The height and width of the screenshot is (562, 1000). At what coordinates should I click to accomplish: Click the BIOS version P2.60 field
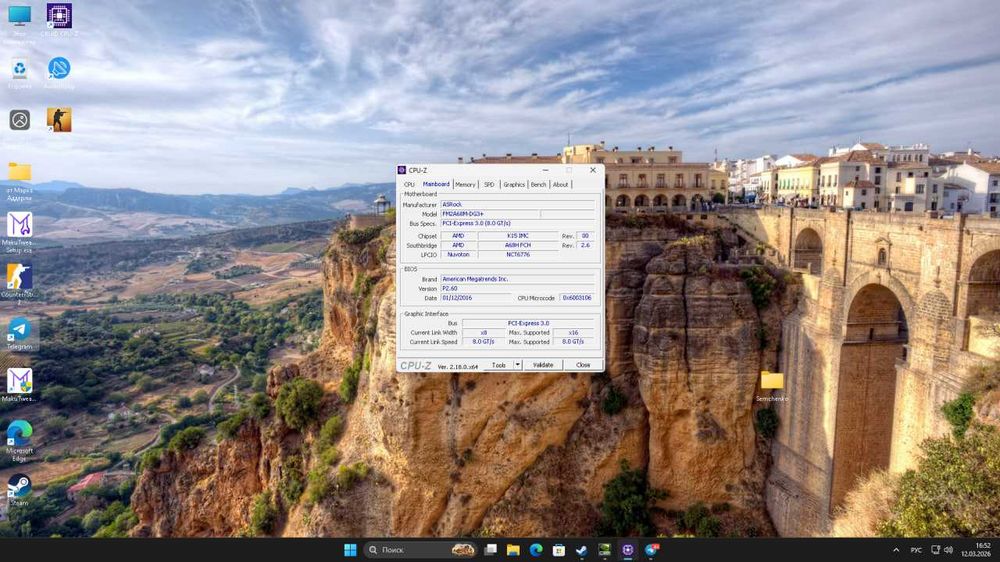click(x=517, y=288)
